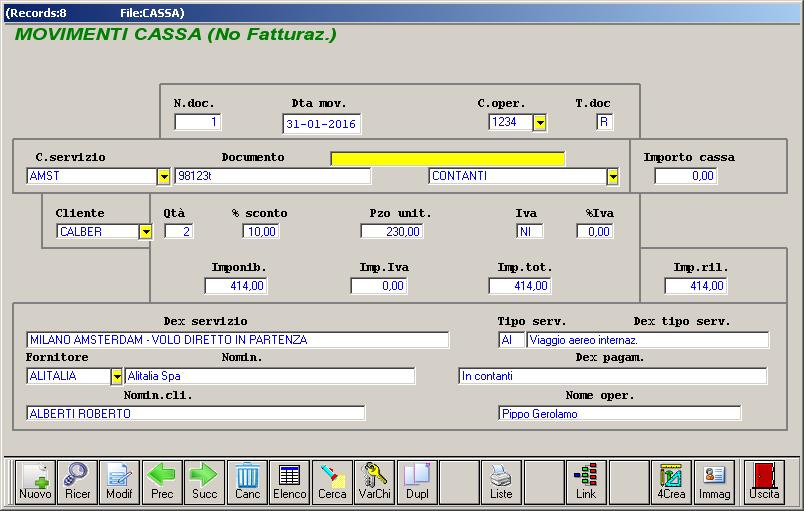
Task: Expand the CONTANTI payment dropdown arrow
Action: click(613, 177)
